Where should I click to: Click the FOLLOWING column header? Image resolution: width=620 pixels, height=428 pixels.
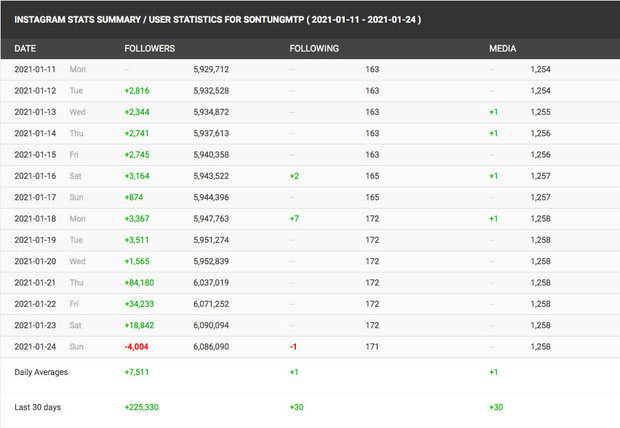click(314, 48)
